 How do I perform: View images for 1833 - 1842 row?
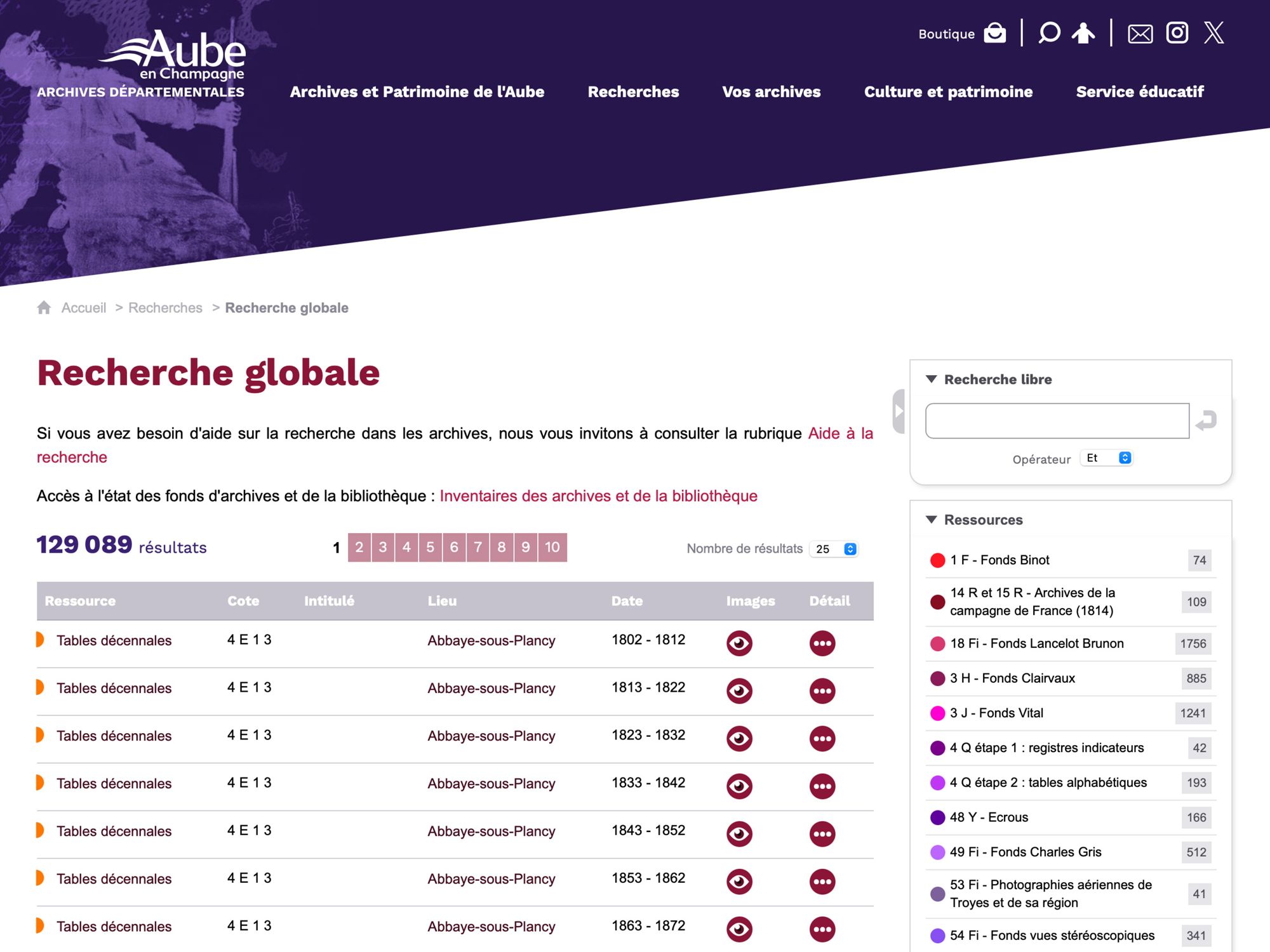tap(739, 786)
